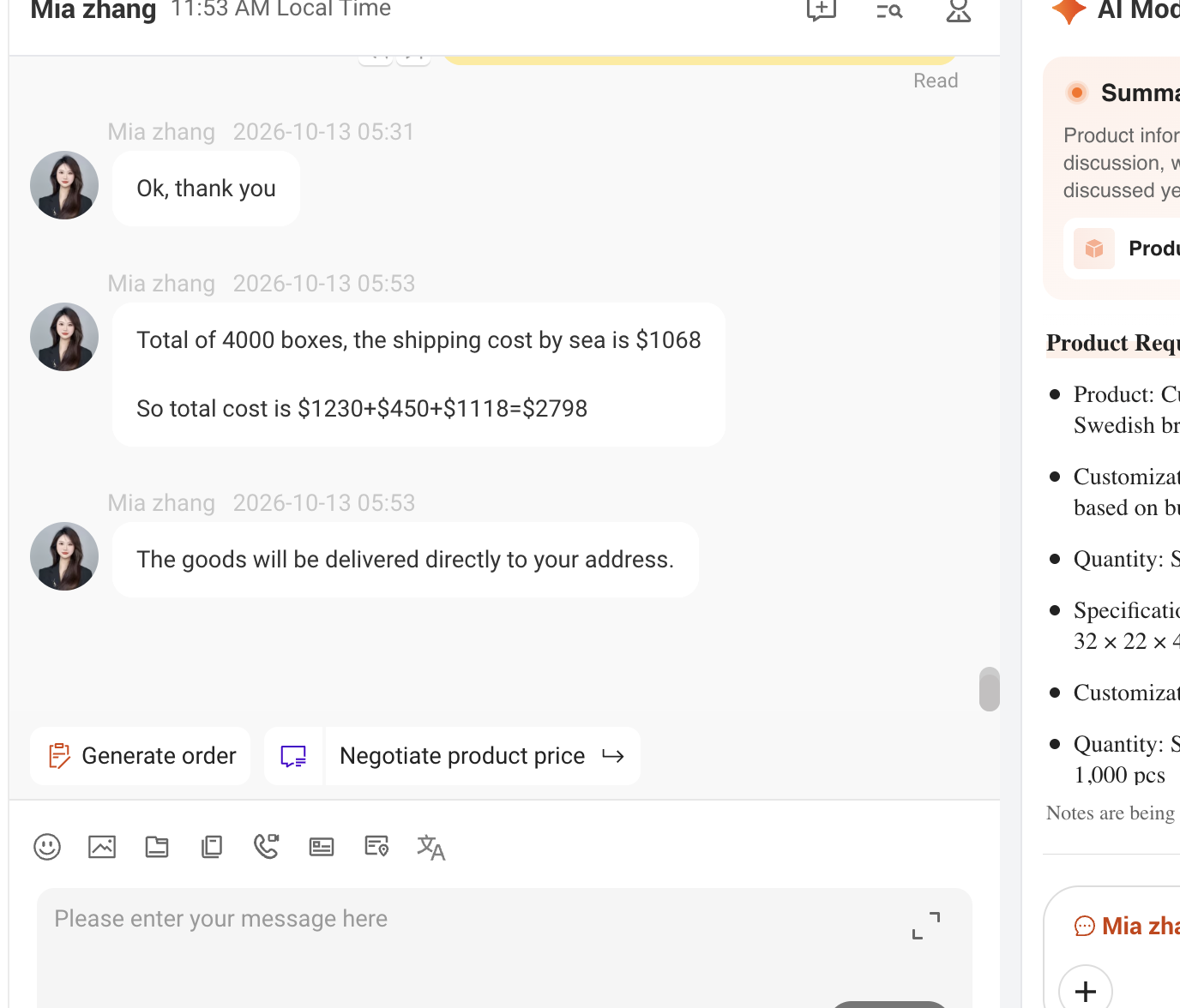
Task: Click the Generate order button
Action: coord(141,756)
